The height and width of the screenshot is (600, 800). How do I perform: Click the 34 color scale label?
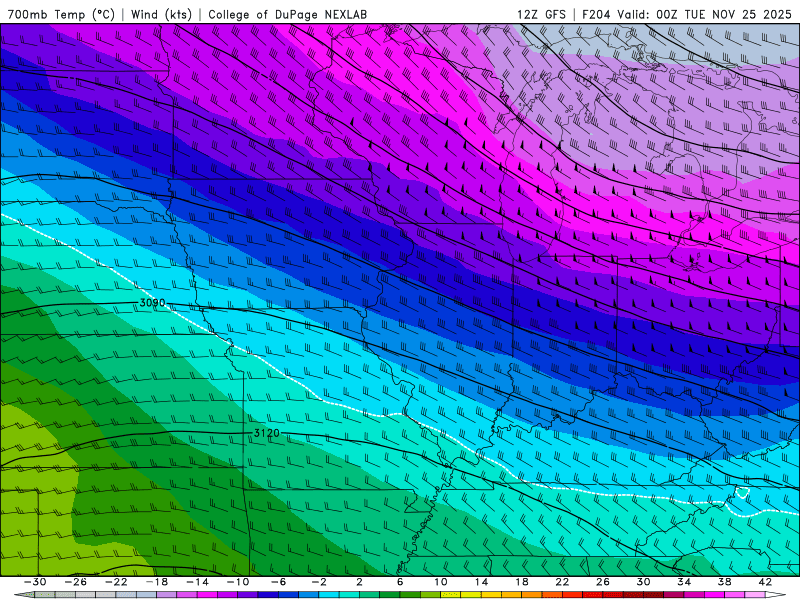pyautogui.click(x=684, y=582)
